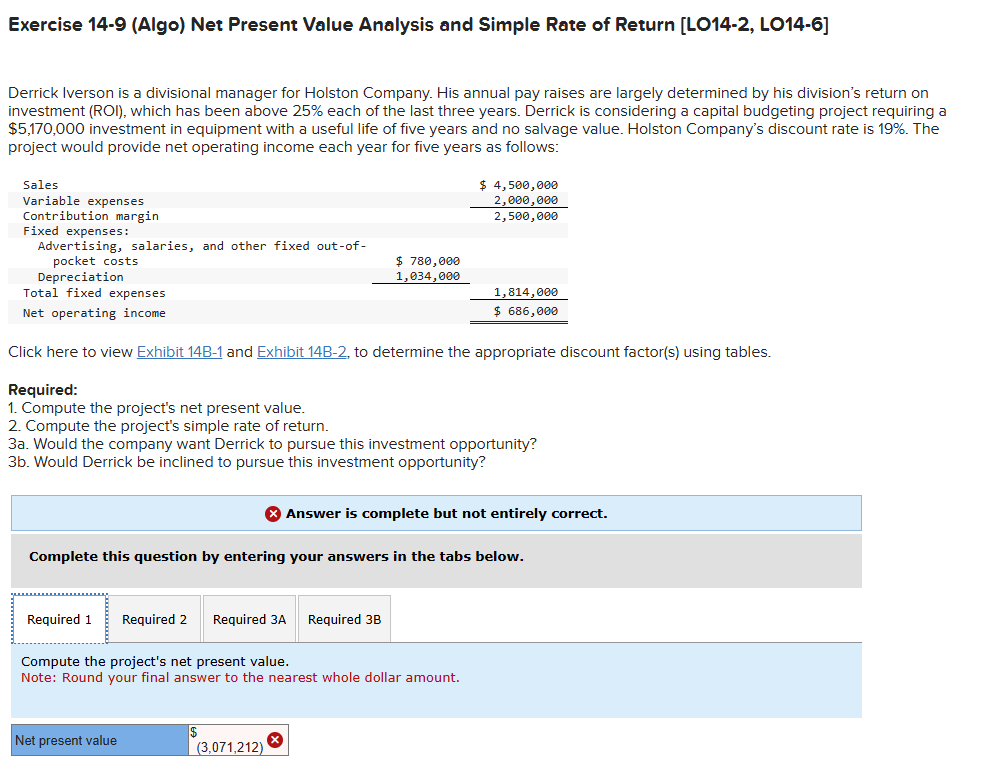
Task: Click the red error icon next to (3,071,212)
Action: click(x=275, y=740)
